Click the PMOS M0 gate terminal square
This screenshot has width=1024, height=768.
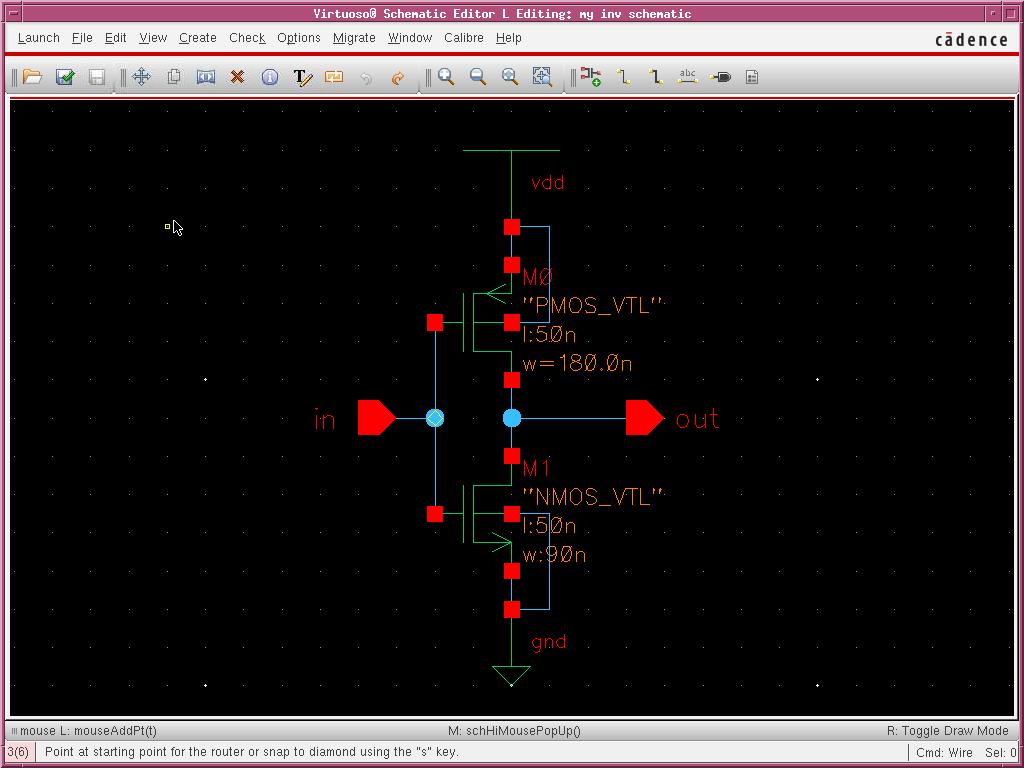click(x=435, y=323)
